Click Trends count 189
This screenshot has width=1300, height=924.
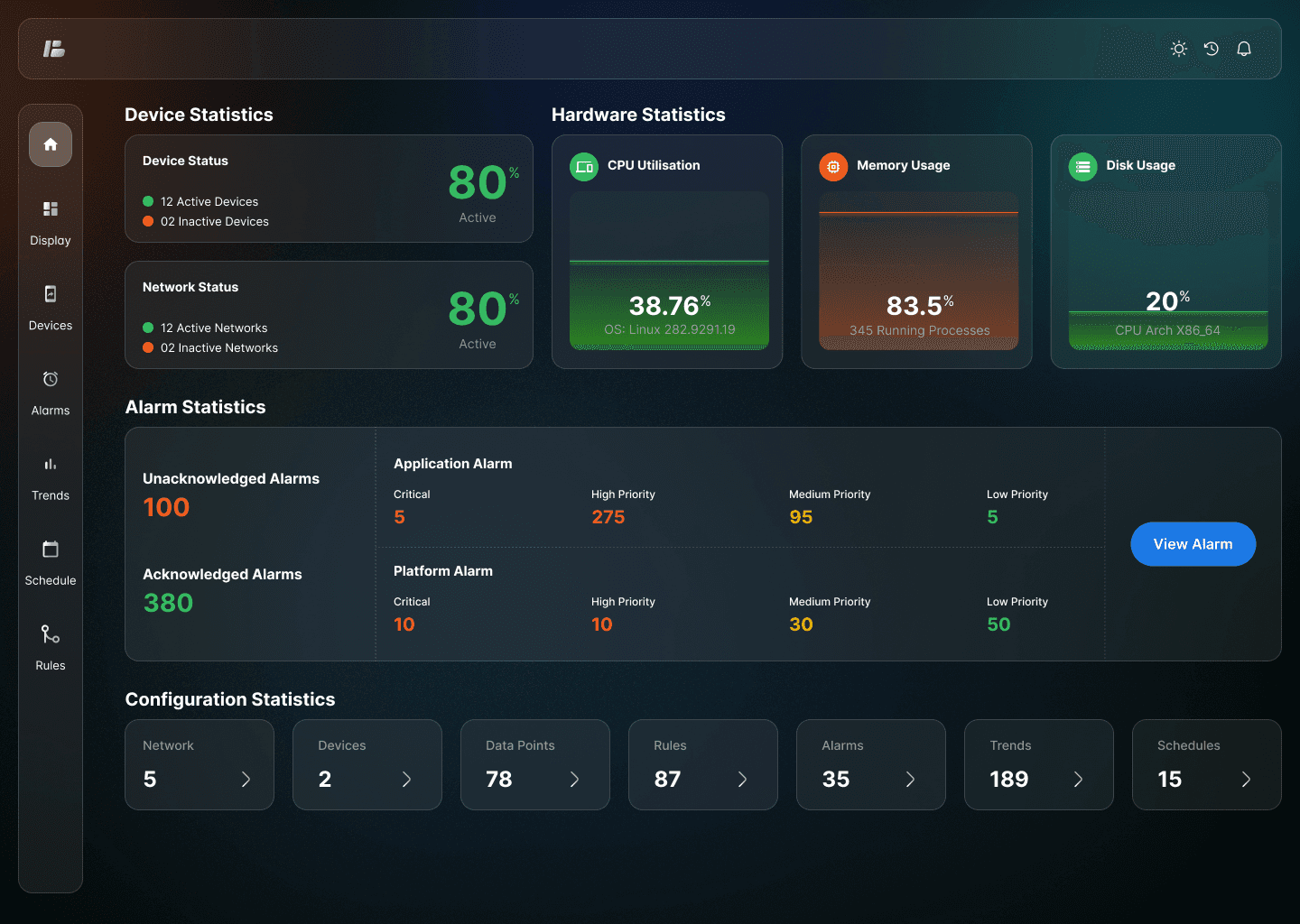pyautogui.click(x=1009, y=779)
